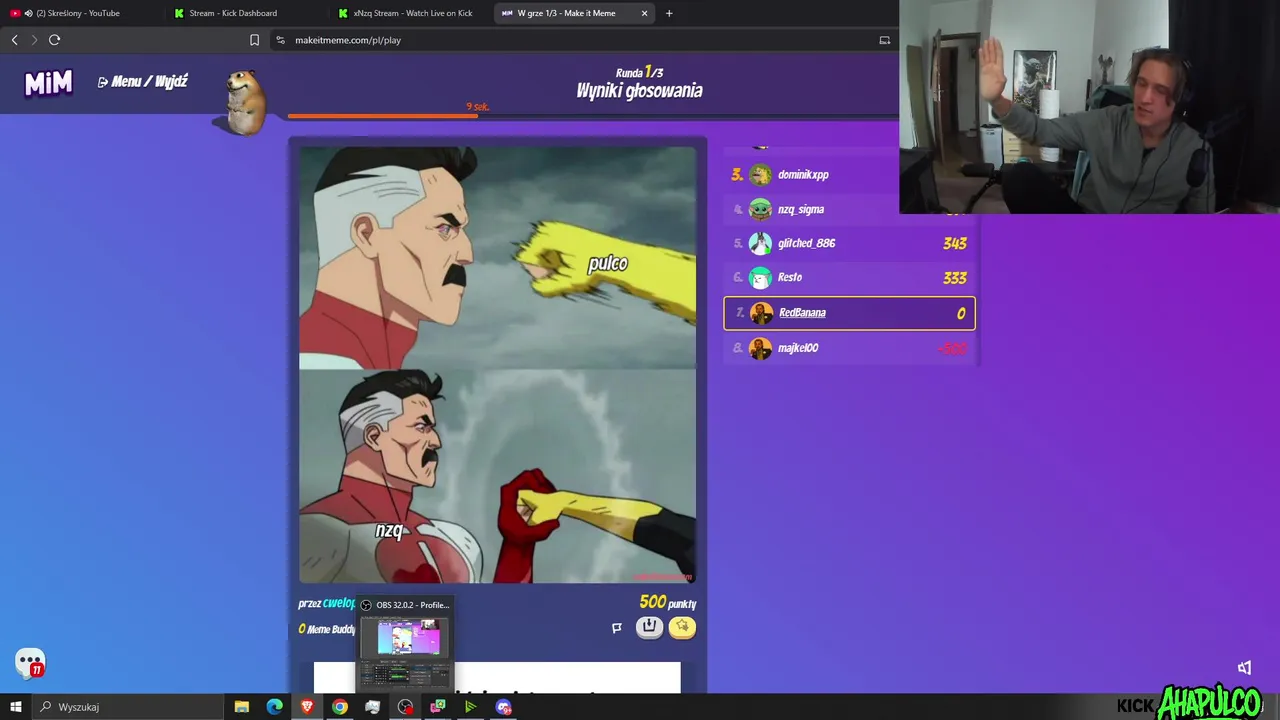Click nzq_sigma's green avatar icon
The width and height of the screenshot is (1280, 720).
tap(761, 209)
